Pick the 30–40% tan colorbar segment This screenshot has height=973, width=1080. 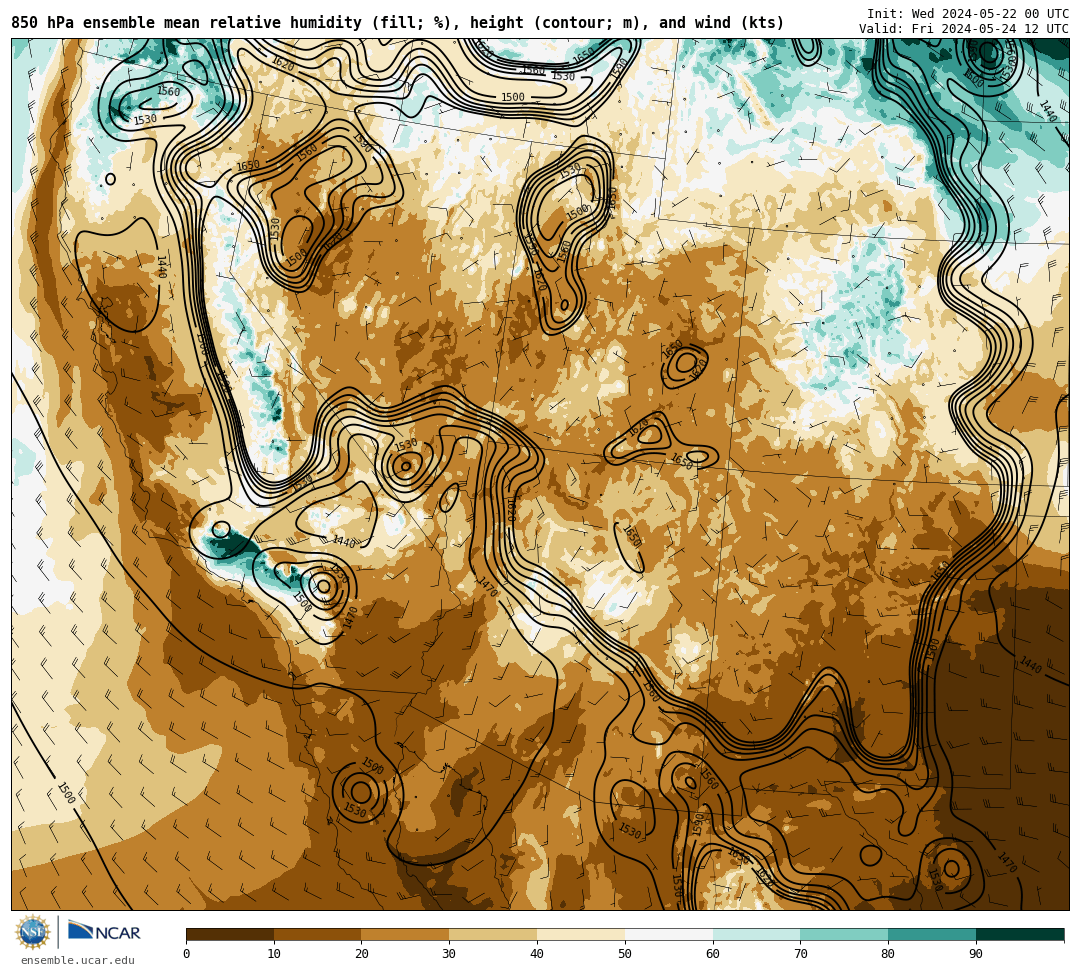(493, 934)
